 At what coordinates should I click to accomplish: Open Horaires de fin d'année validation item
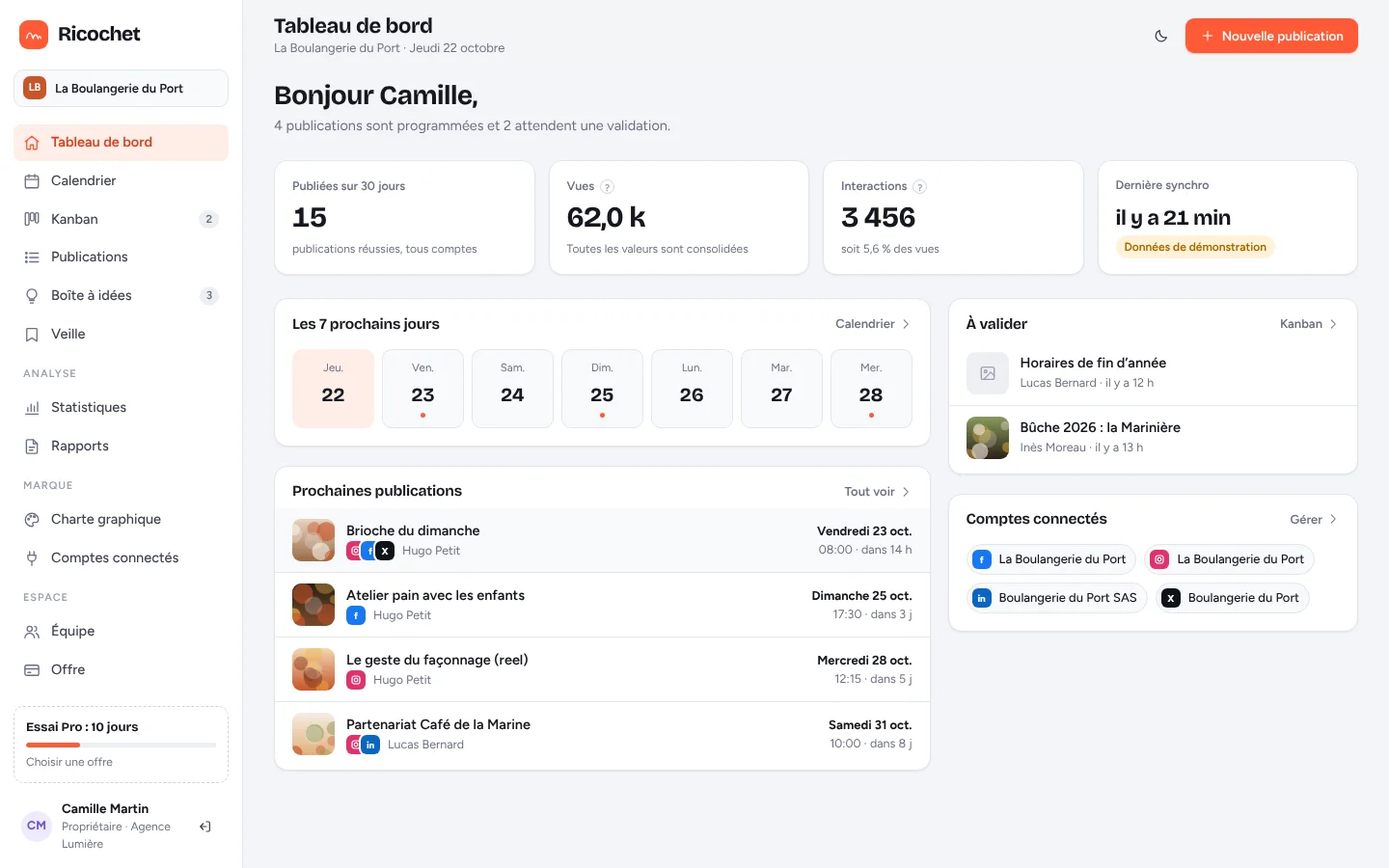(x=1153, y=372)
